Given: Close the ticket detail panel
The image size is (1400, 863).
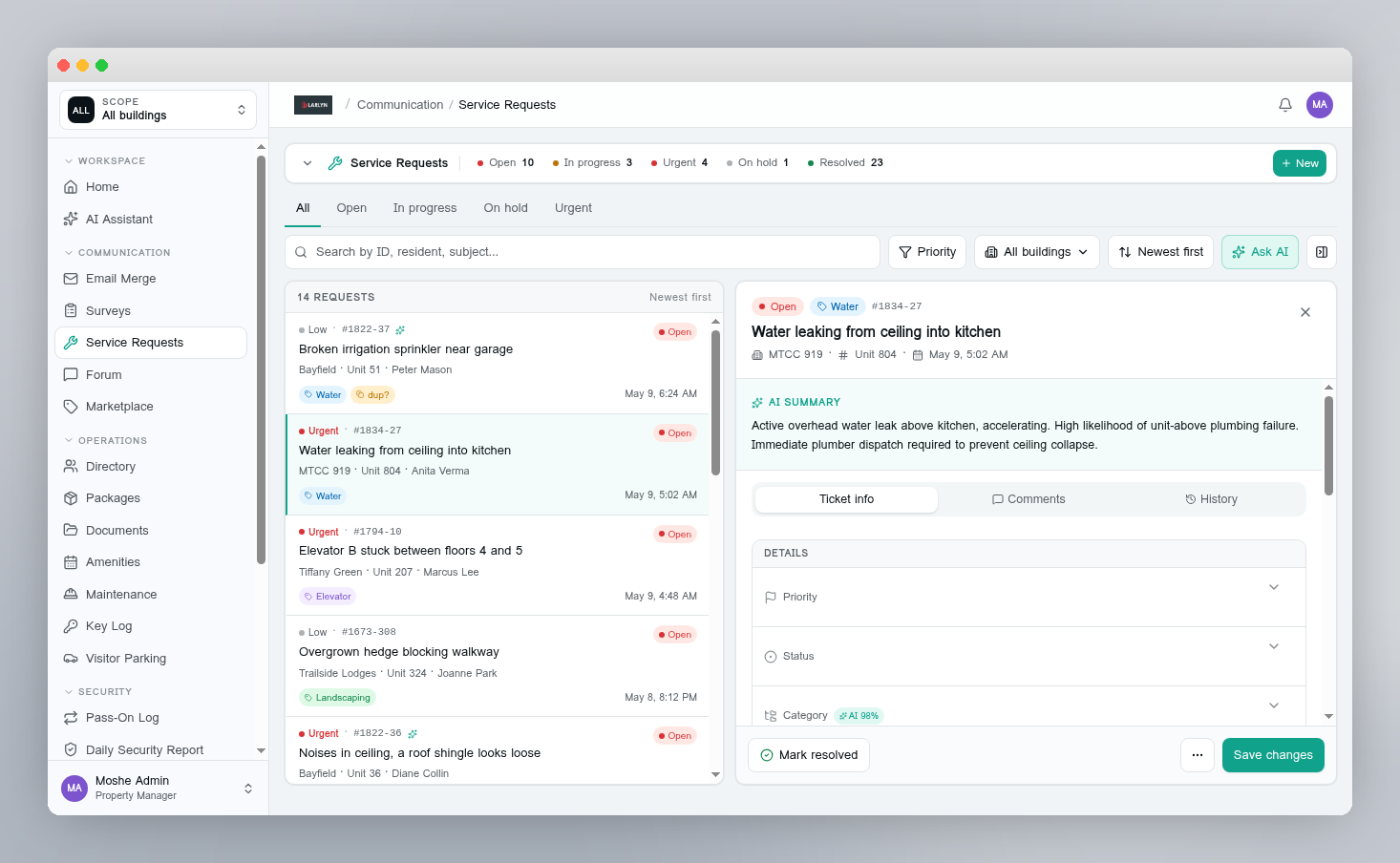Looking at the screenshot, I should [1305, 312].
